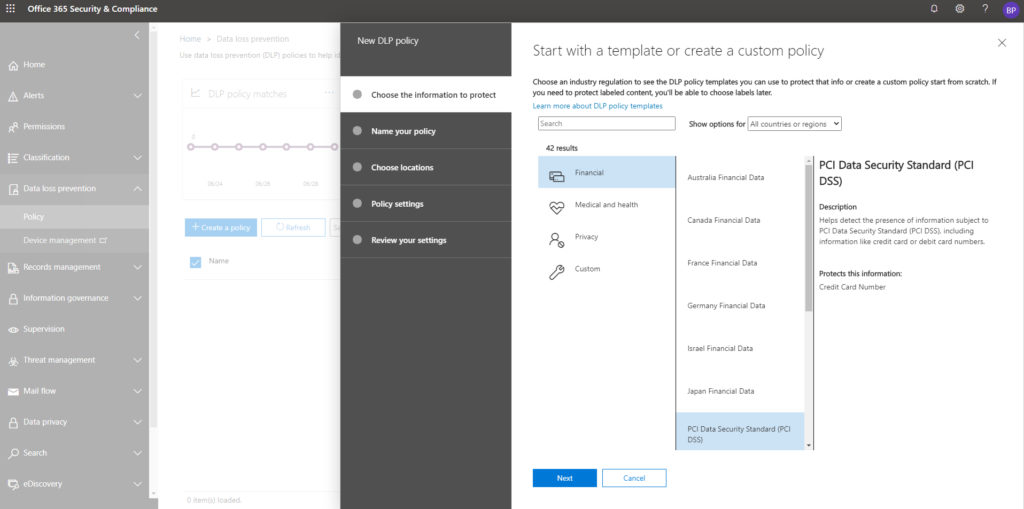Screen dimensions: 1024x509
Task: Click the Alerts warning triangle icon
Action: [x=13, y=96]
